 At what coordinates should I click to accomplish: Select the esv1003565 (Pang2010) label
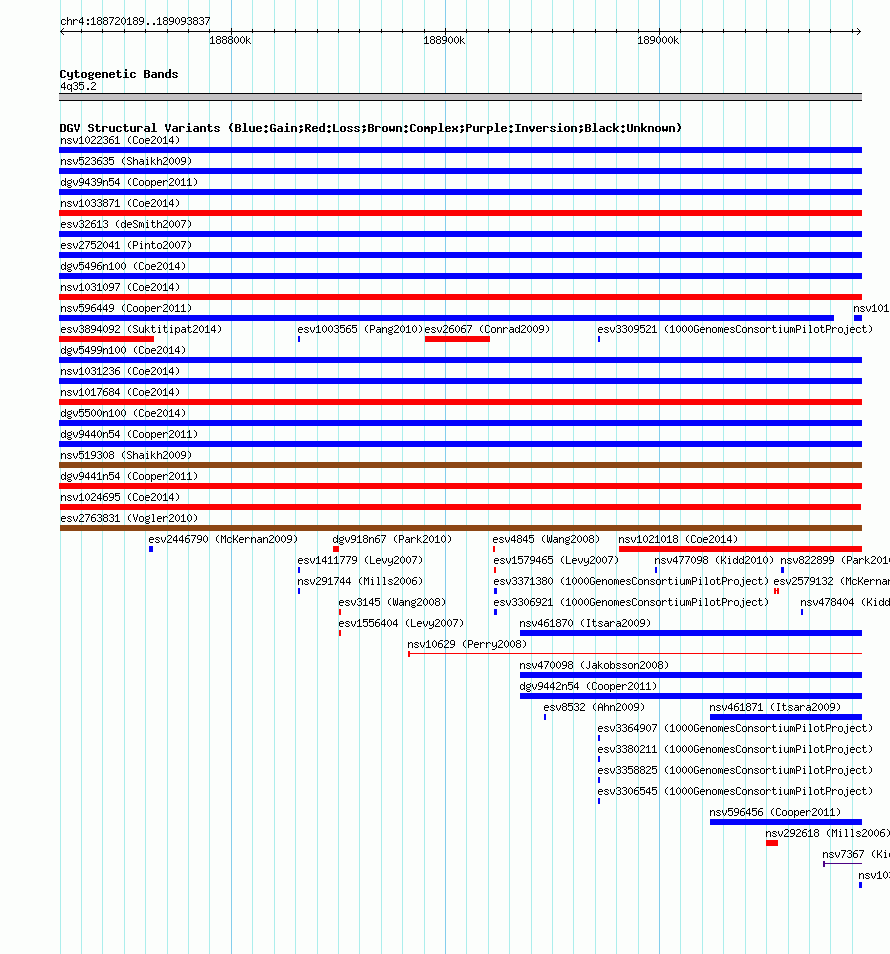360,329
